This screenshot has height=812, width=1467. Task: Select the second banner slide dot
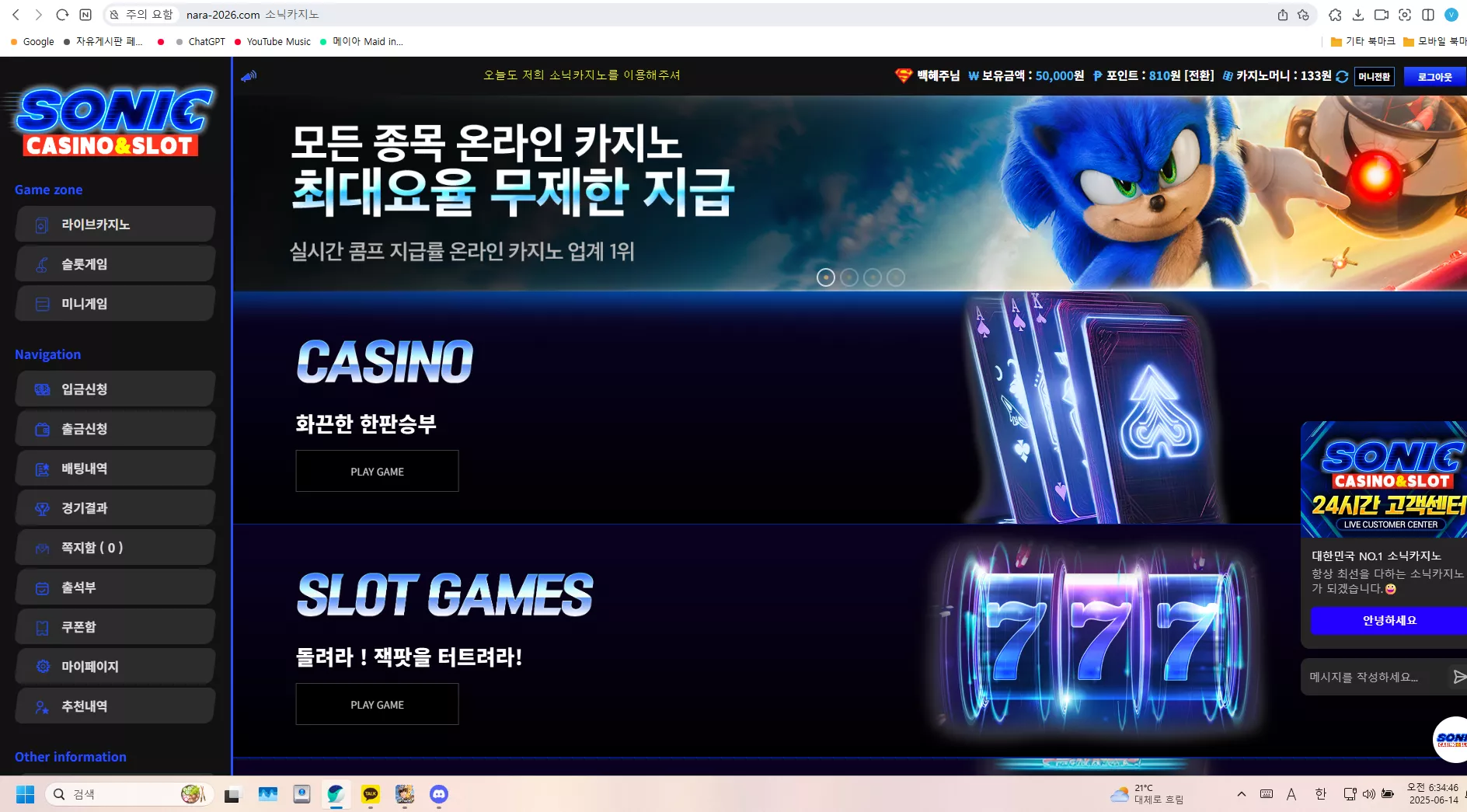pos(849,277)
